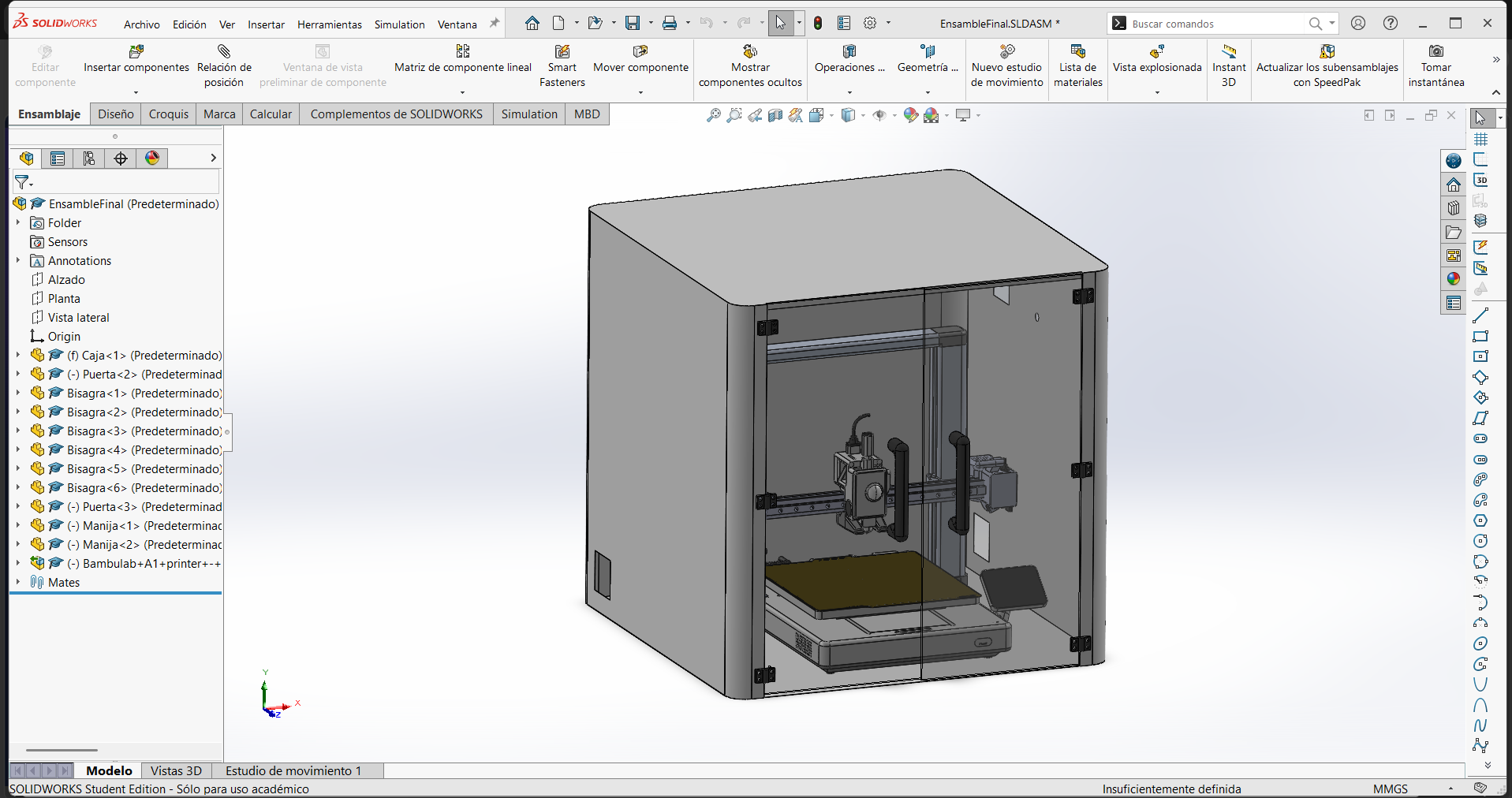Click Insertar componentes icon
The width and height of the screenshot is (1512, 798).
136,52
